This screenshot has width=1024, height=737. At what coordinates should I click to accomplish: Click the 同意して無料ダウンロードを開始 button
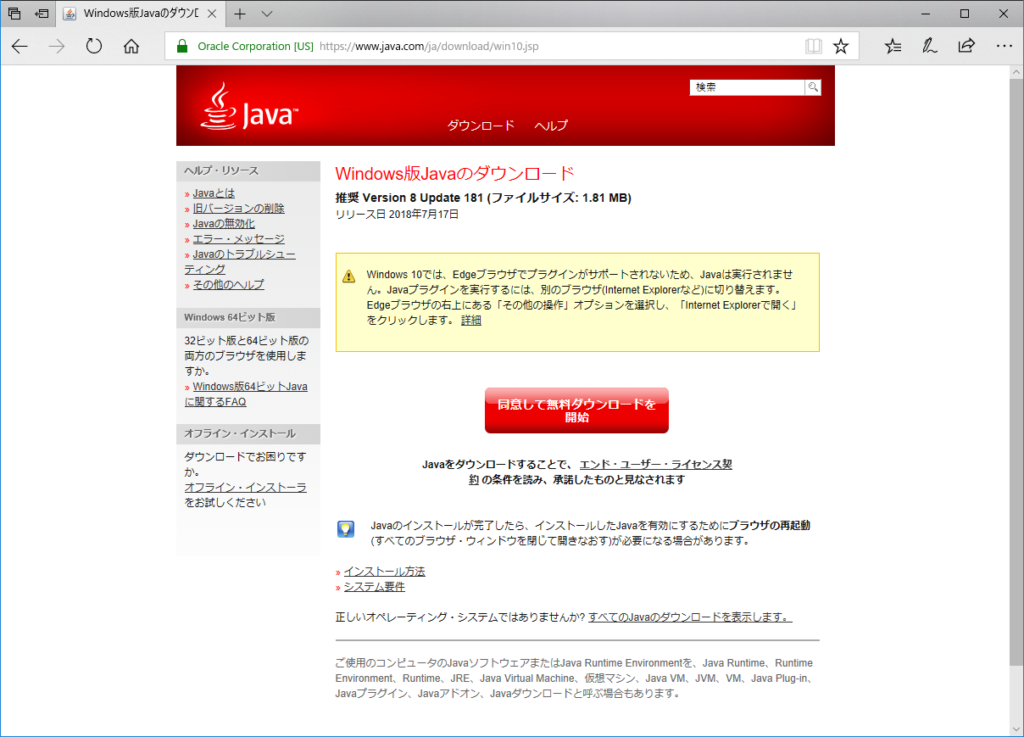pyautogui.click(x=577, y=411)
